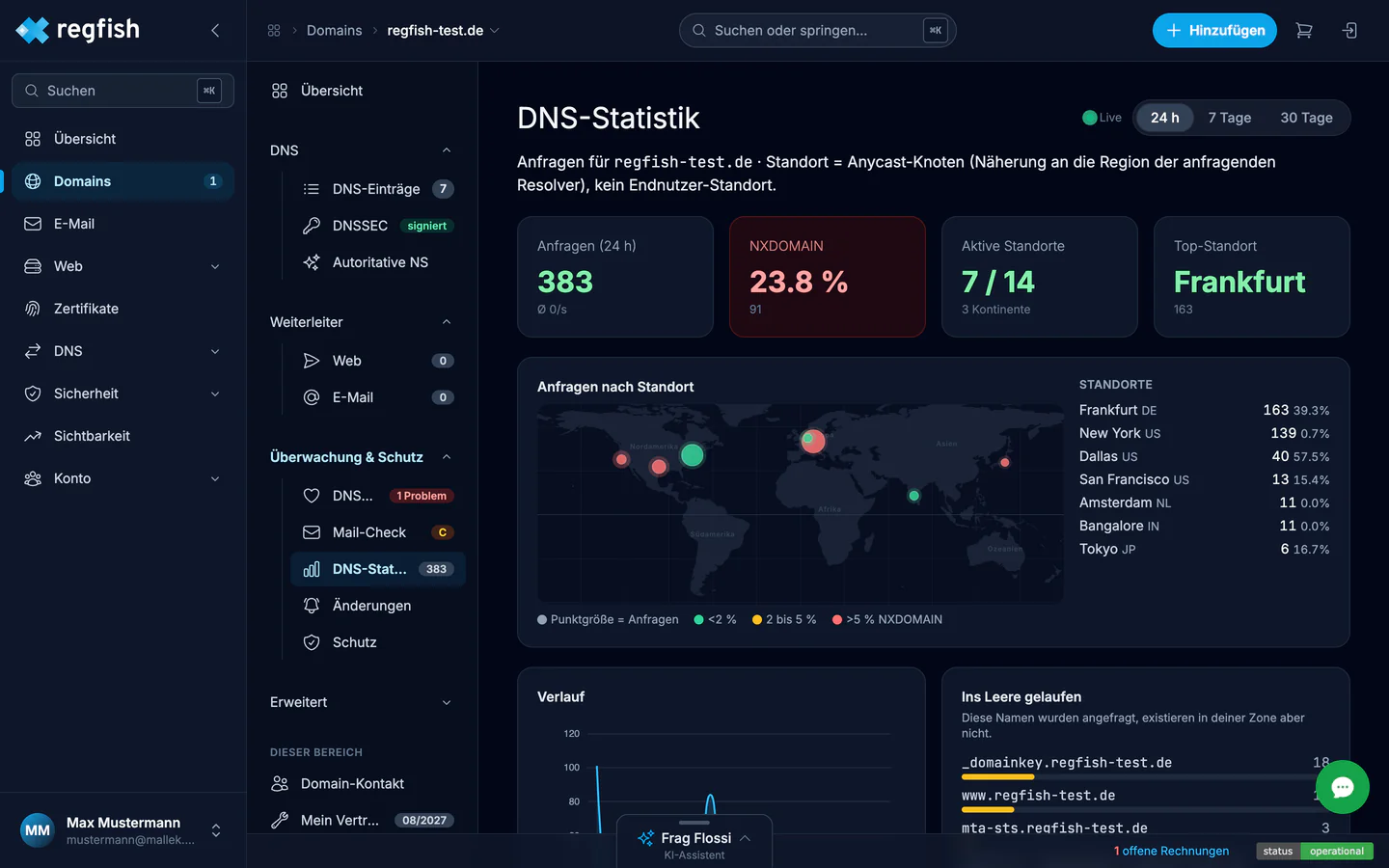Click the logout icon in header
The width and height of the screenshot is (1389, 868).
pos(1349,31)
